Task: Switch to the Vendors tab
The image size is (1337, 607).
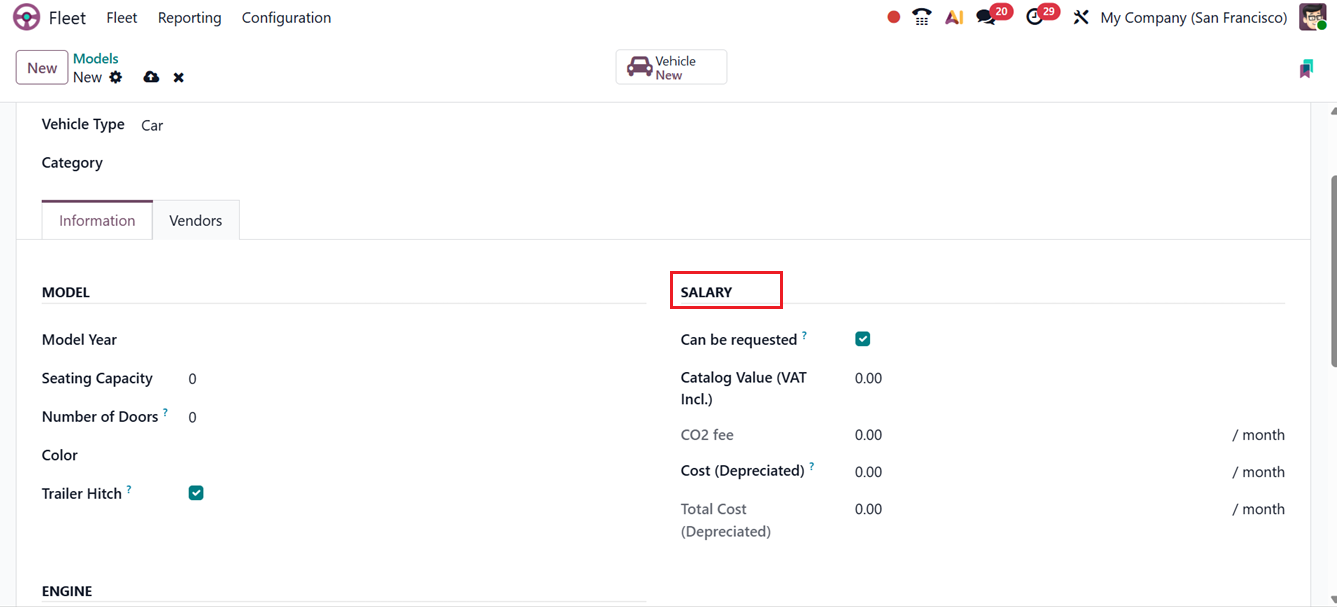Action: [196, 220]
